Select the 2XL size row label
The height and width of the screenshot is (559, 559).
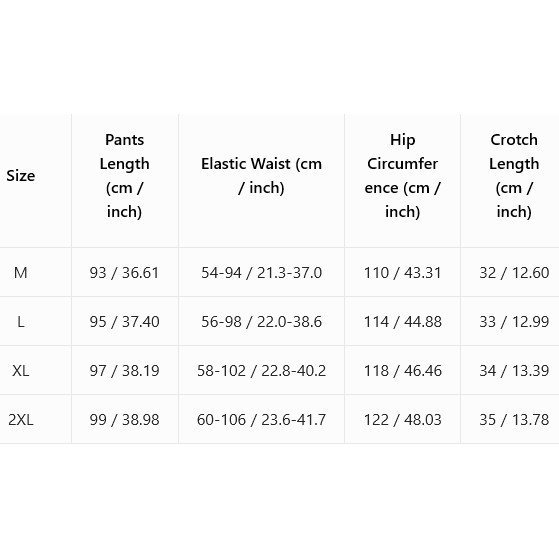click(21, 420)
